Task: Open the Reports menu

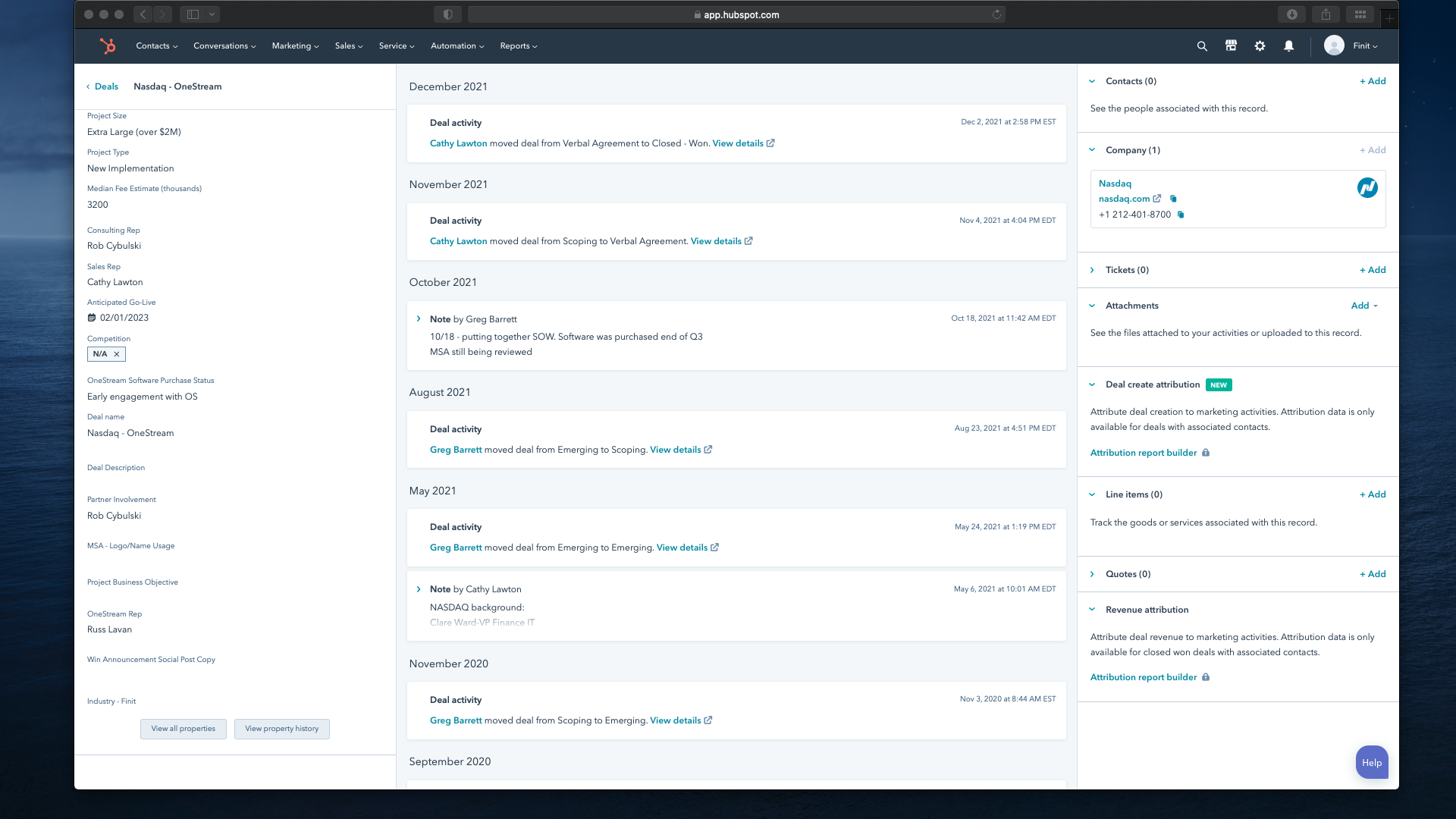Action: 519,46
